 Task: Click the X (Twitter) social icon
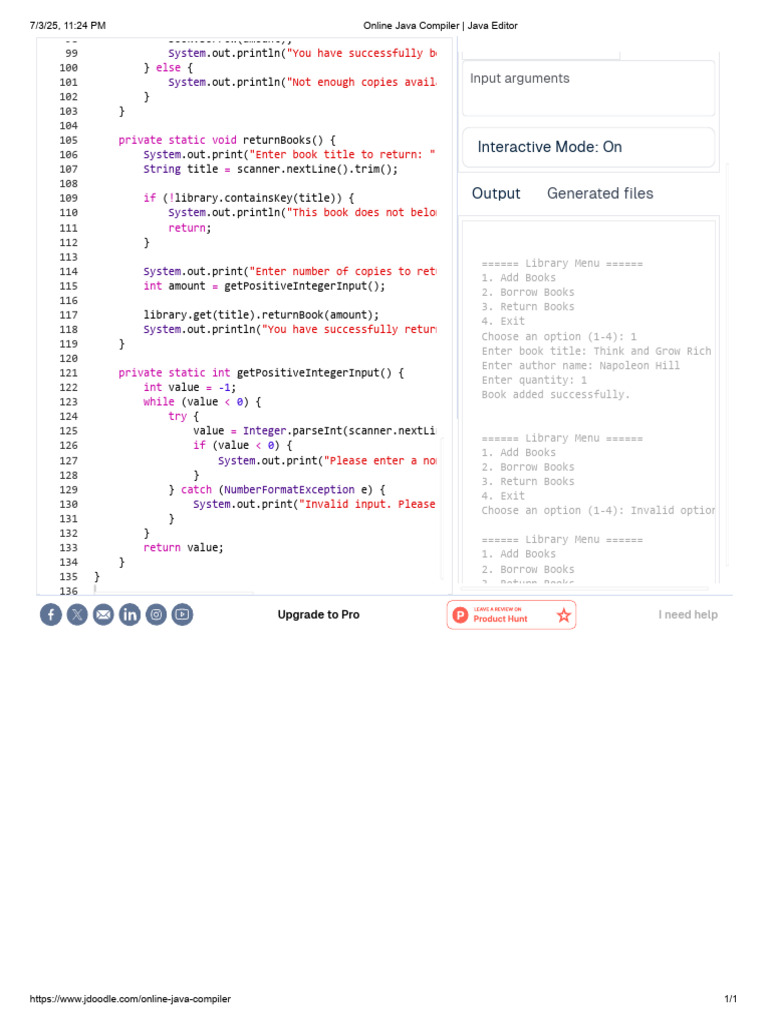point(77,615)
